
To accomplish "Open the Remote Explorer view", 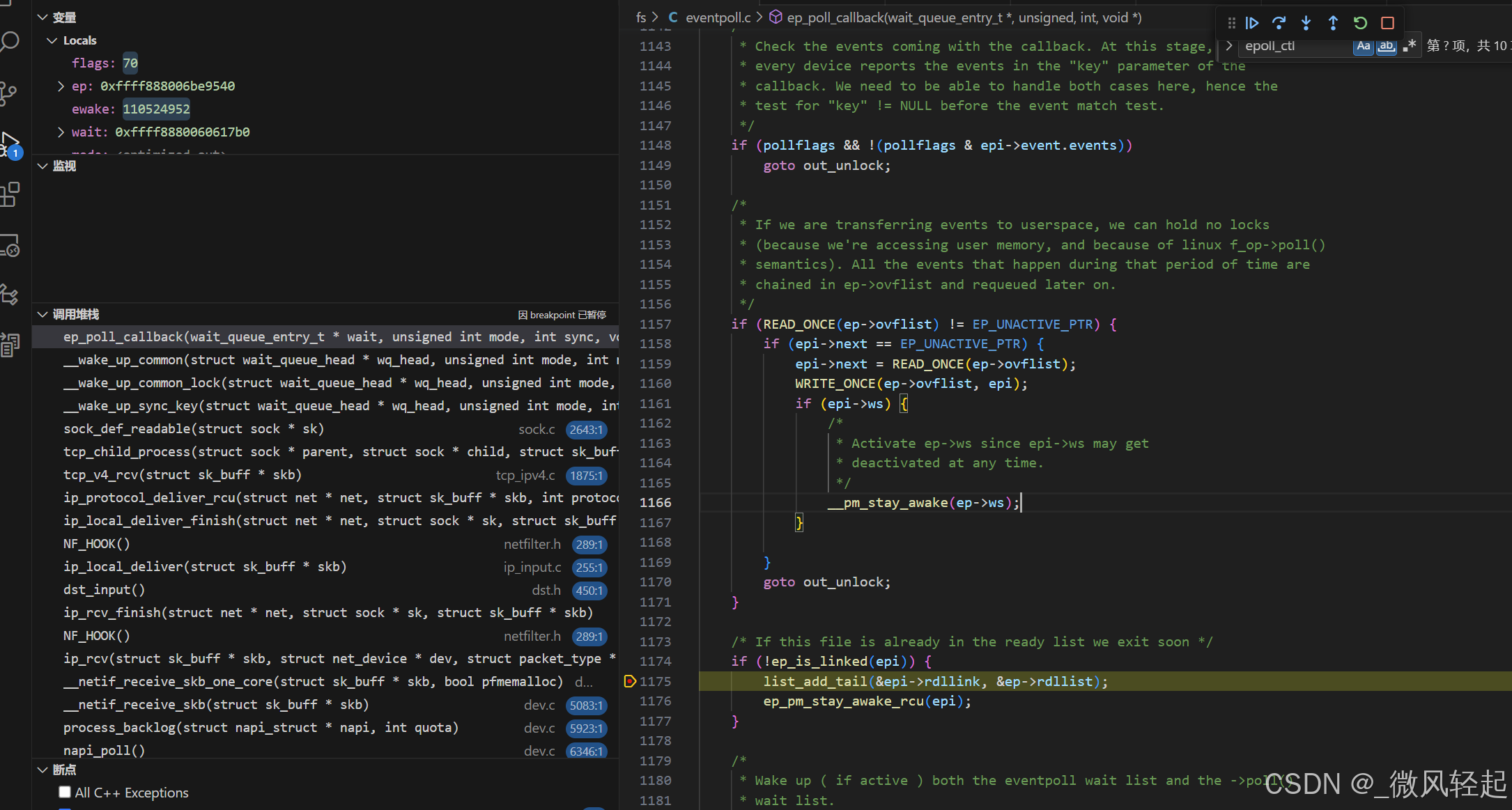I will pyautogui.click(x=10, y=245).
